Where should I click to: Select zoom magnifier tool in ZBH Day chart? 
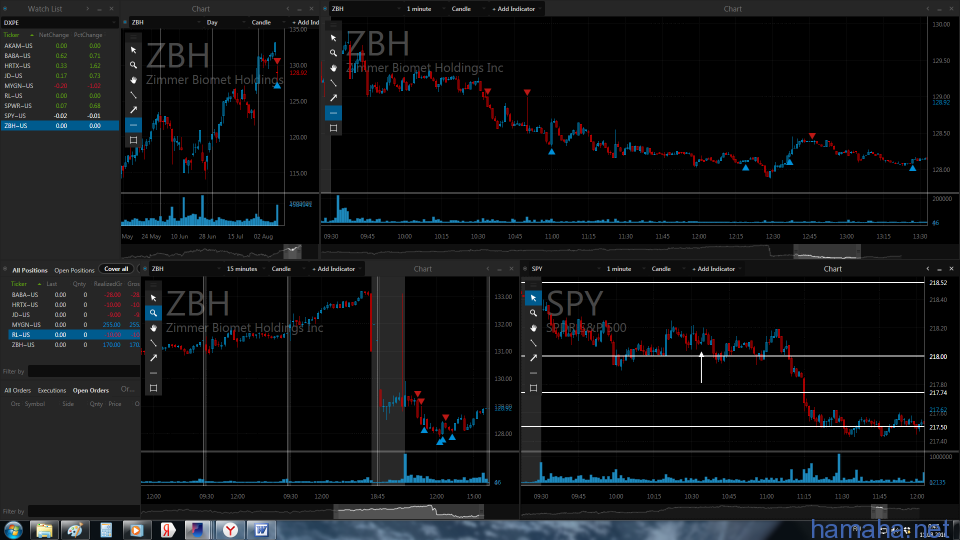(133, 65)
